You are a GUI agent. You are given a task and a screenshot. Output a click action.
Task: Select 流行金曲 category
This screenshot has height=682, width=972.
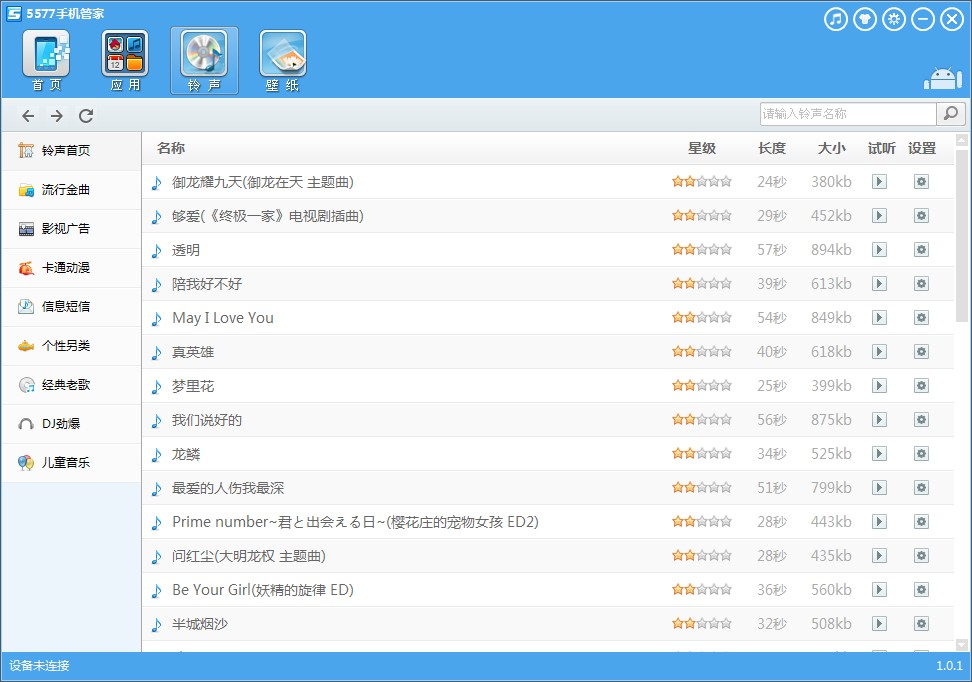pyautogui.click(x=71, y=190)
